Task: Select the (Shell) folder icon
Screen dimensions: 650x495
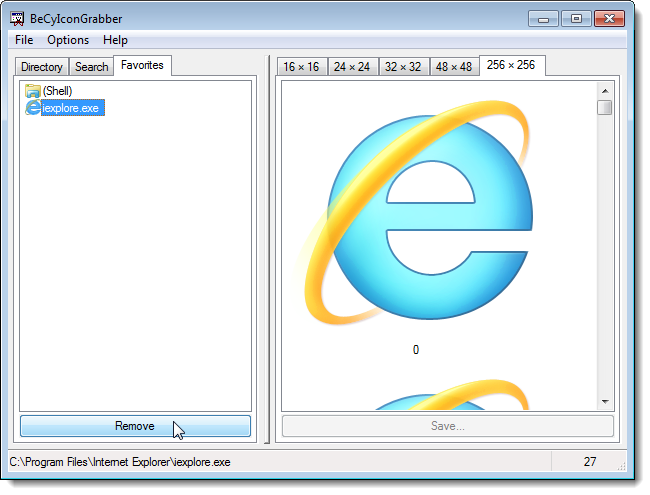Action: click(32, 91)
